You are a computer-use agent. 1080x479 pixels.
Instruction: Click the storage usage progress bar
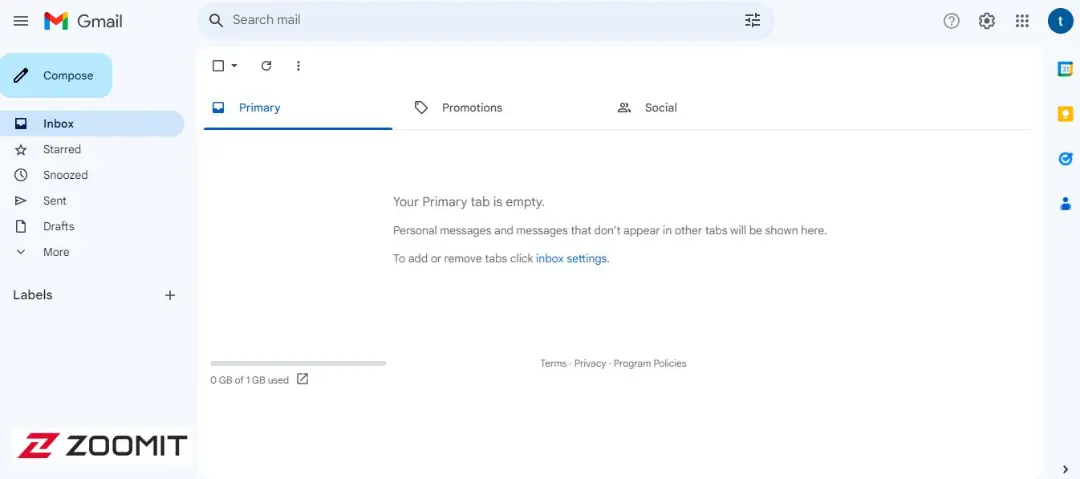[298, 363]
